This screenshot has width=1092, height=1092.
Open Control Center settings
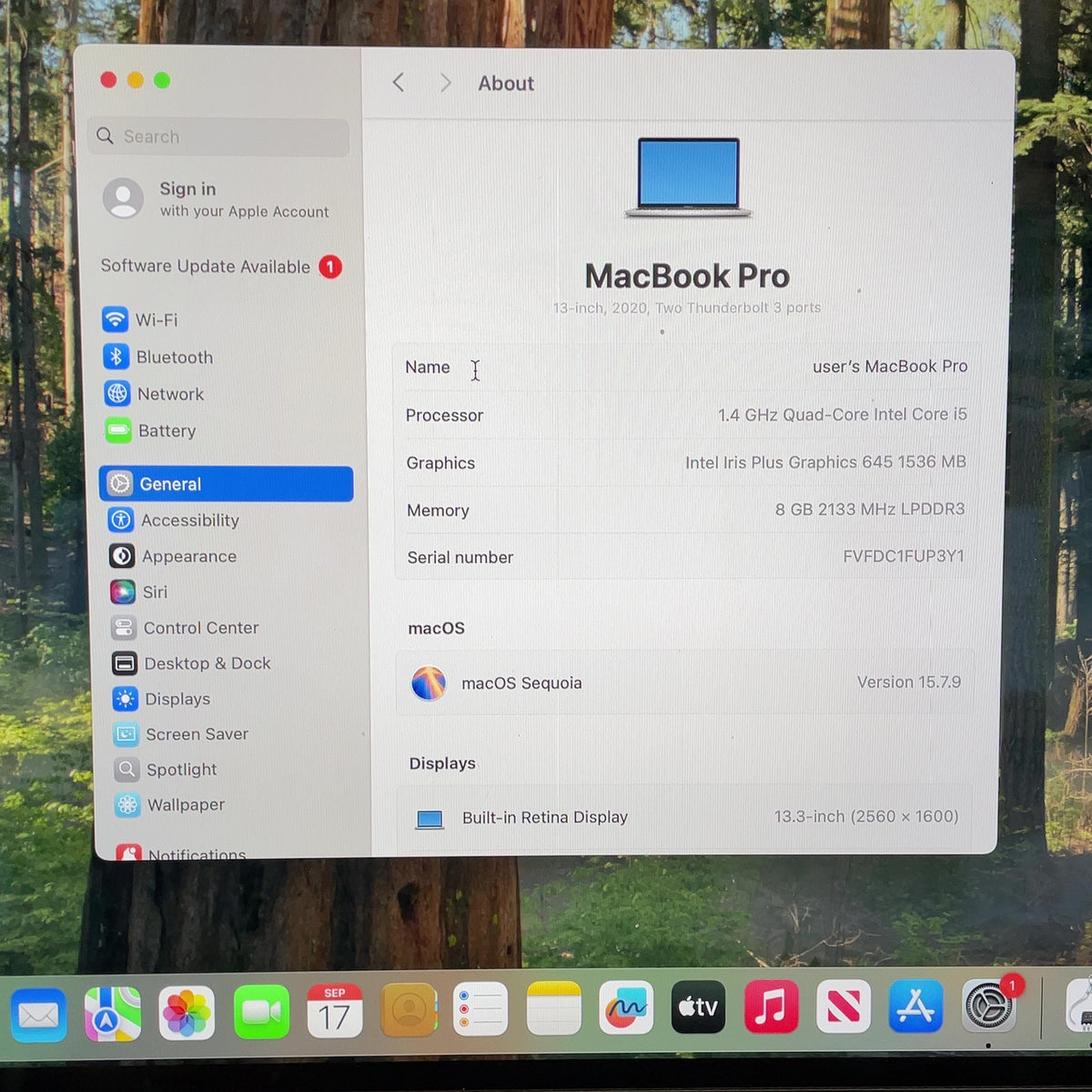tap(185, 627)
